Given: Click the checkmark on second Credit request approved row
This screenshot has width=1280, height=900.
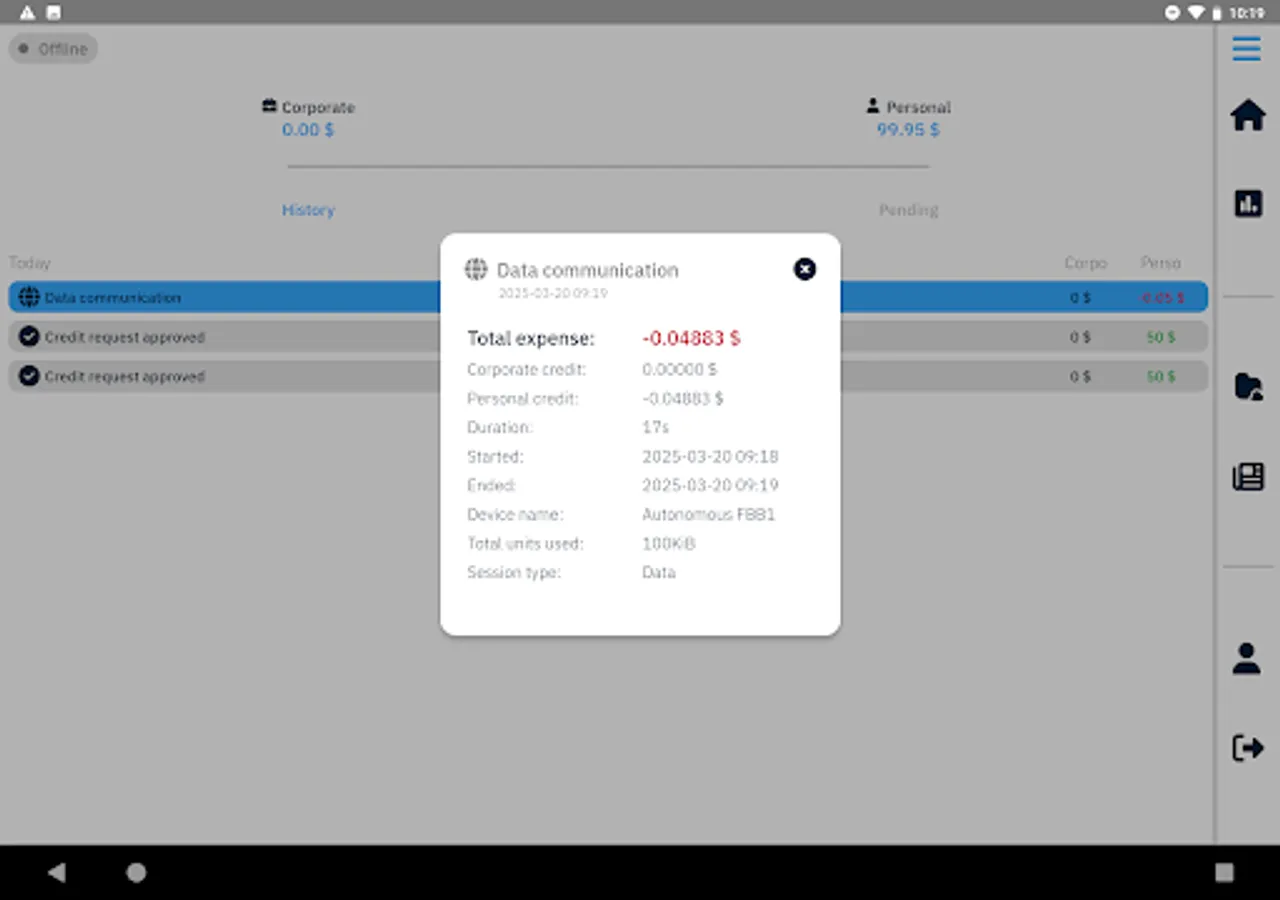Looking at the screenshot, I should [x=28, y=376].
